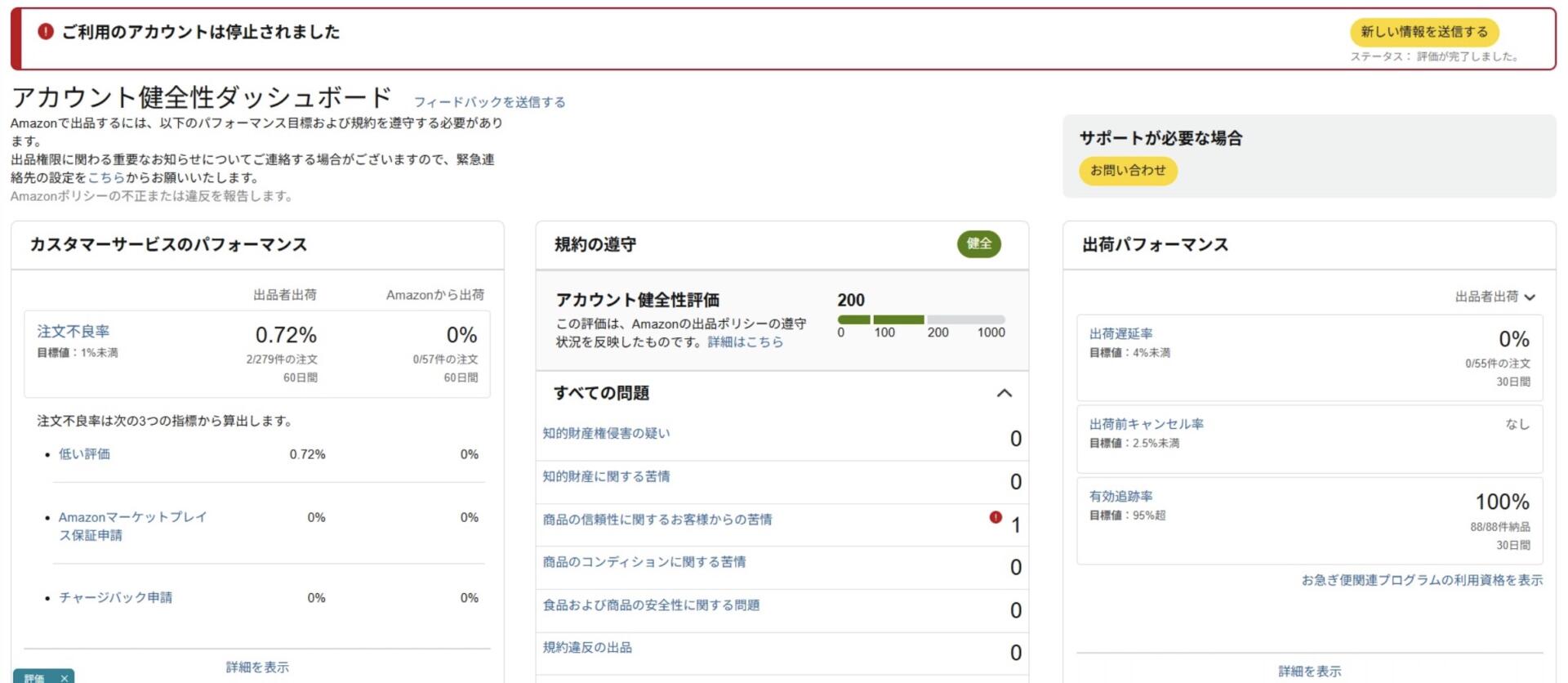Click お急ぎ便関連プログラムの利用資格を表示 link
This screenshot has height=683, width=1568.
point(1421,580)
